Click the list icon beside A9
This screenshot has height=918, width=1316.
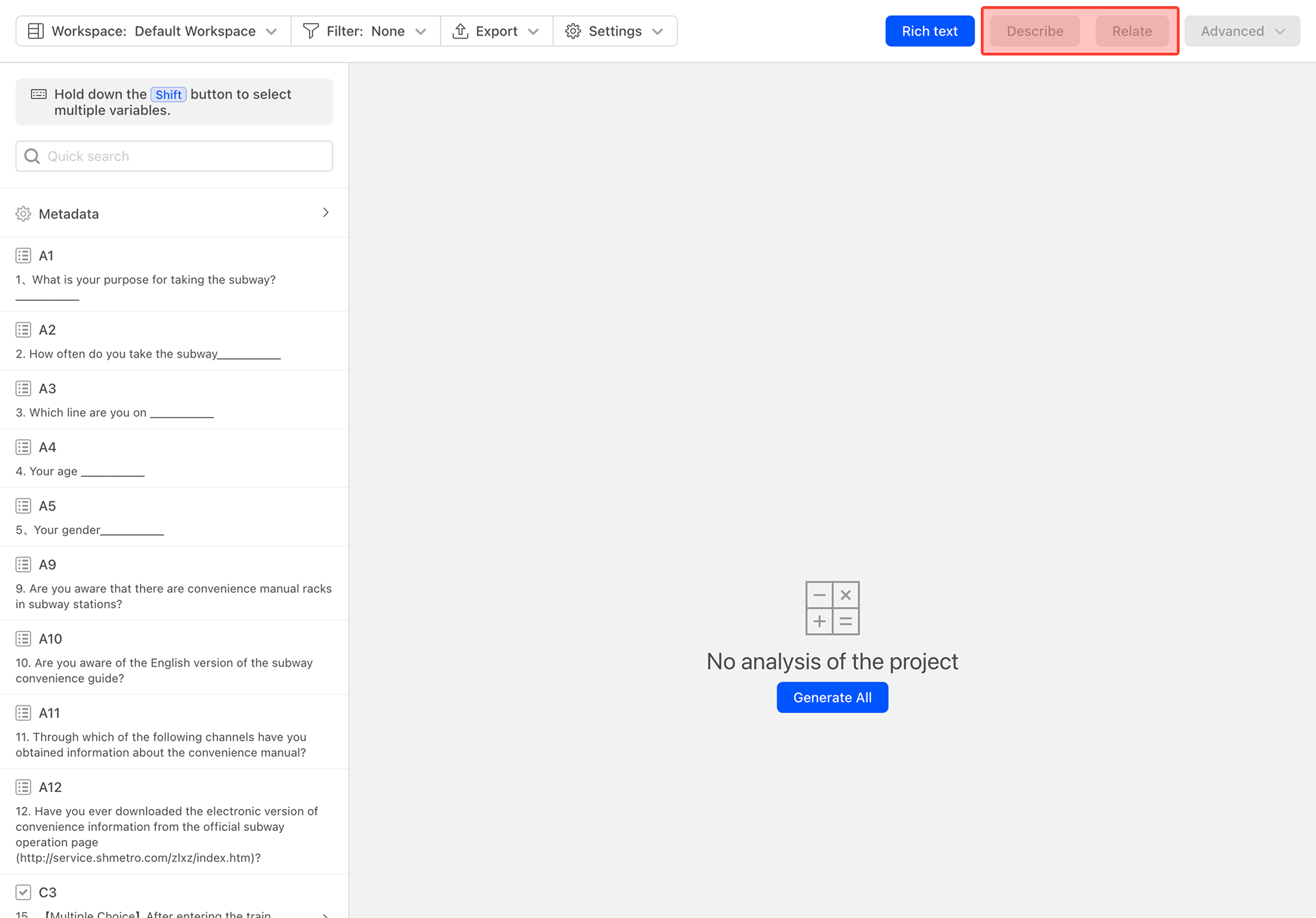click(23, 565)
